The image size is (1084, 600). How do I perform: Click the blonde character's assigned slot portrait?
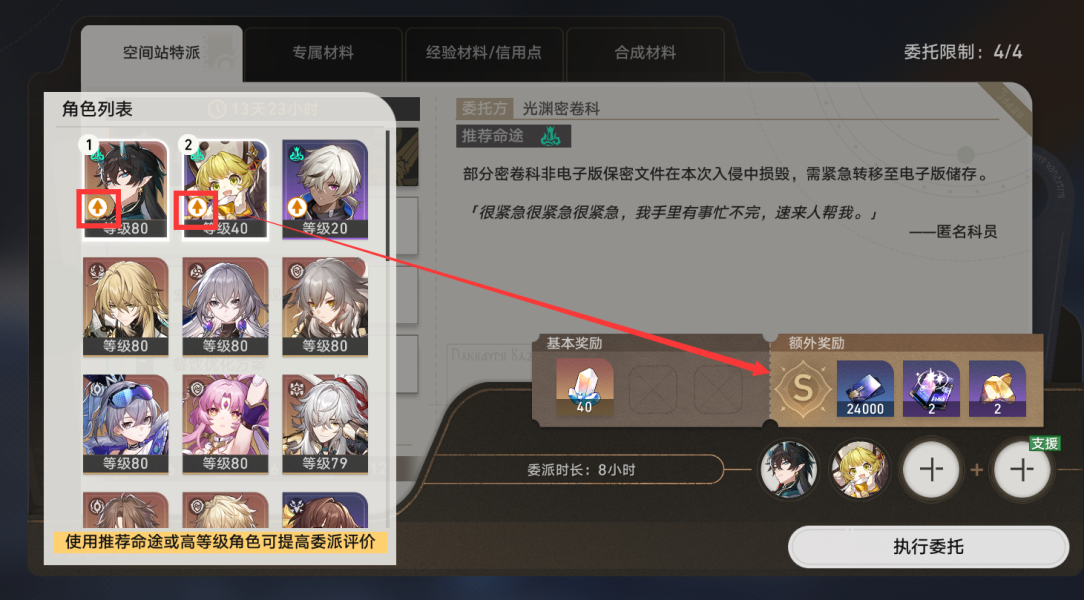pyautogui.click(x=860, y=470)
